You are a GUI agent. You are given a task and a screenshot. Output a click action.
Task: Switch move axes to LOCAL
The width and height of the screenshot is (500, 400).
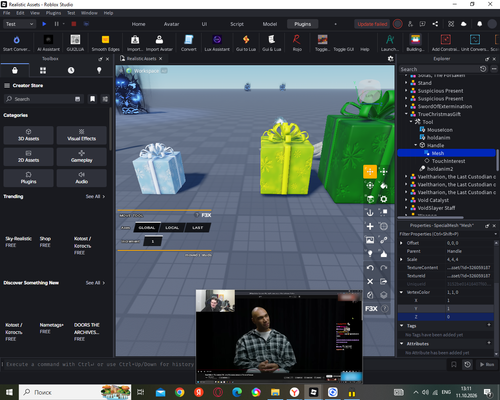(x=172, y=228)
